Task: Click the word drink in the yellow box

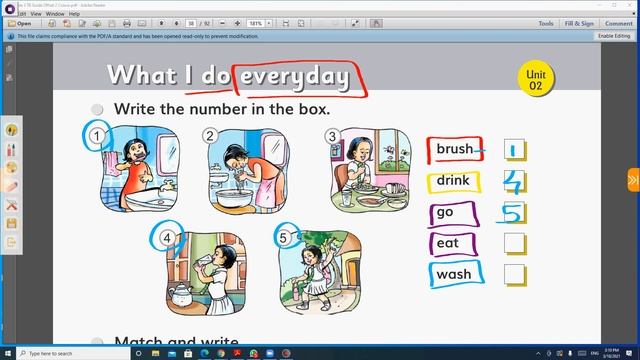Action: pyautogui.click(x=453, y=180)
